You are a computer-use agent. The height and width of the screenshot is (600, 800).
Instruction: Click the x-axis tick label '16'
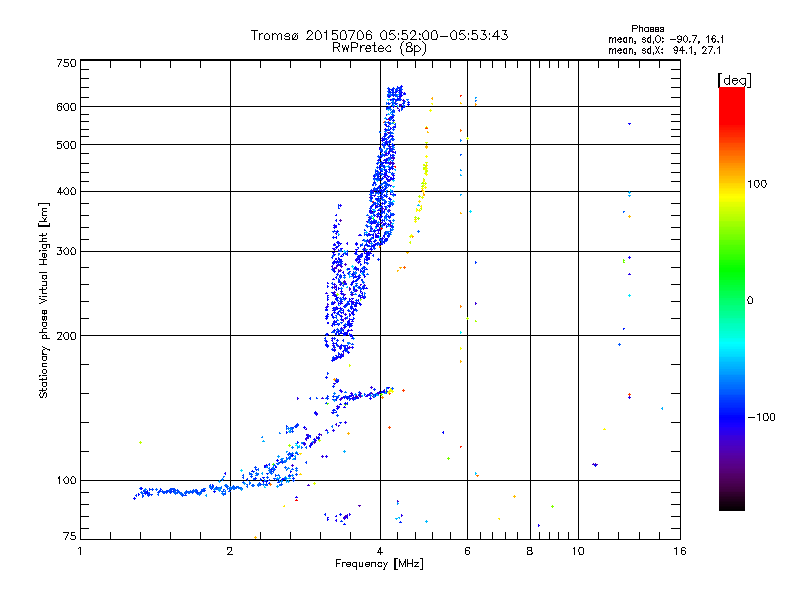tap(680, 551)
